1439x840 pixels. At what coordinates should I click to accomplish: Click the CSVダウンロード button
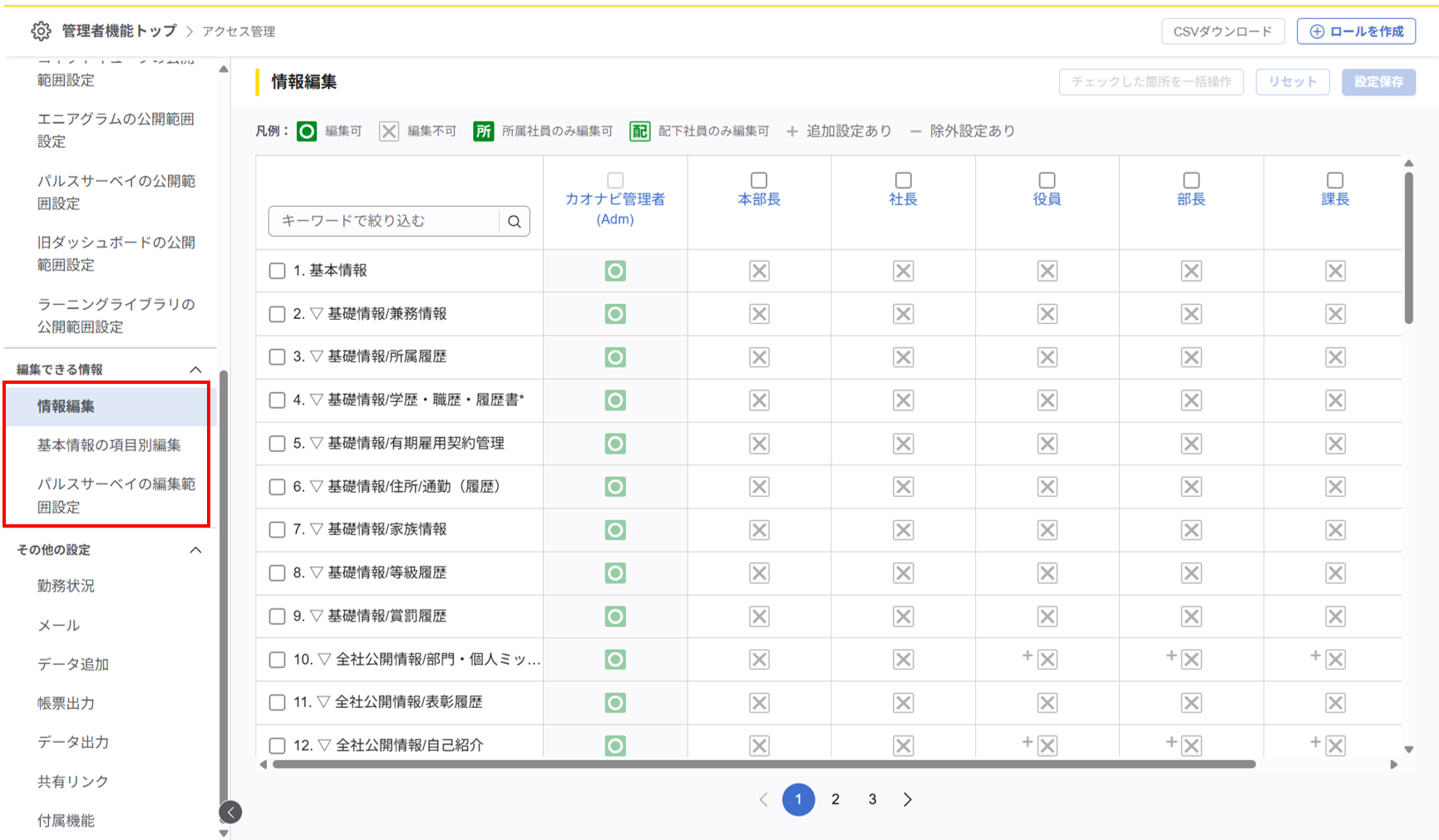point(1223,32)
